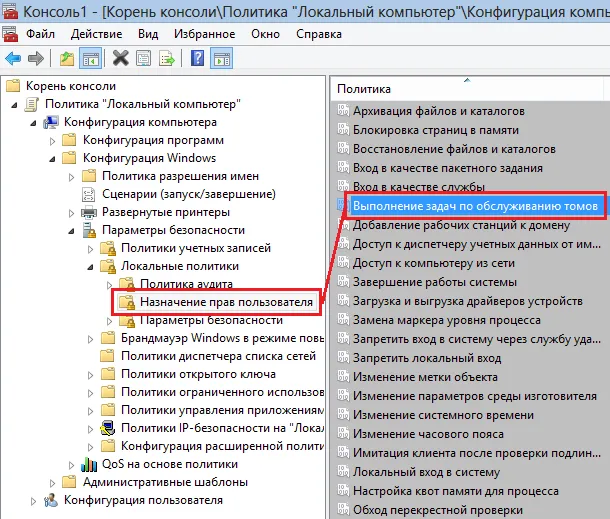Click the Export list toolbar icon
This screenshot has height=519, width=610.
[x=167, y=59]
